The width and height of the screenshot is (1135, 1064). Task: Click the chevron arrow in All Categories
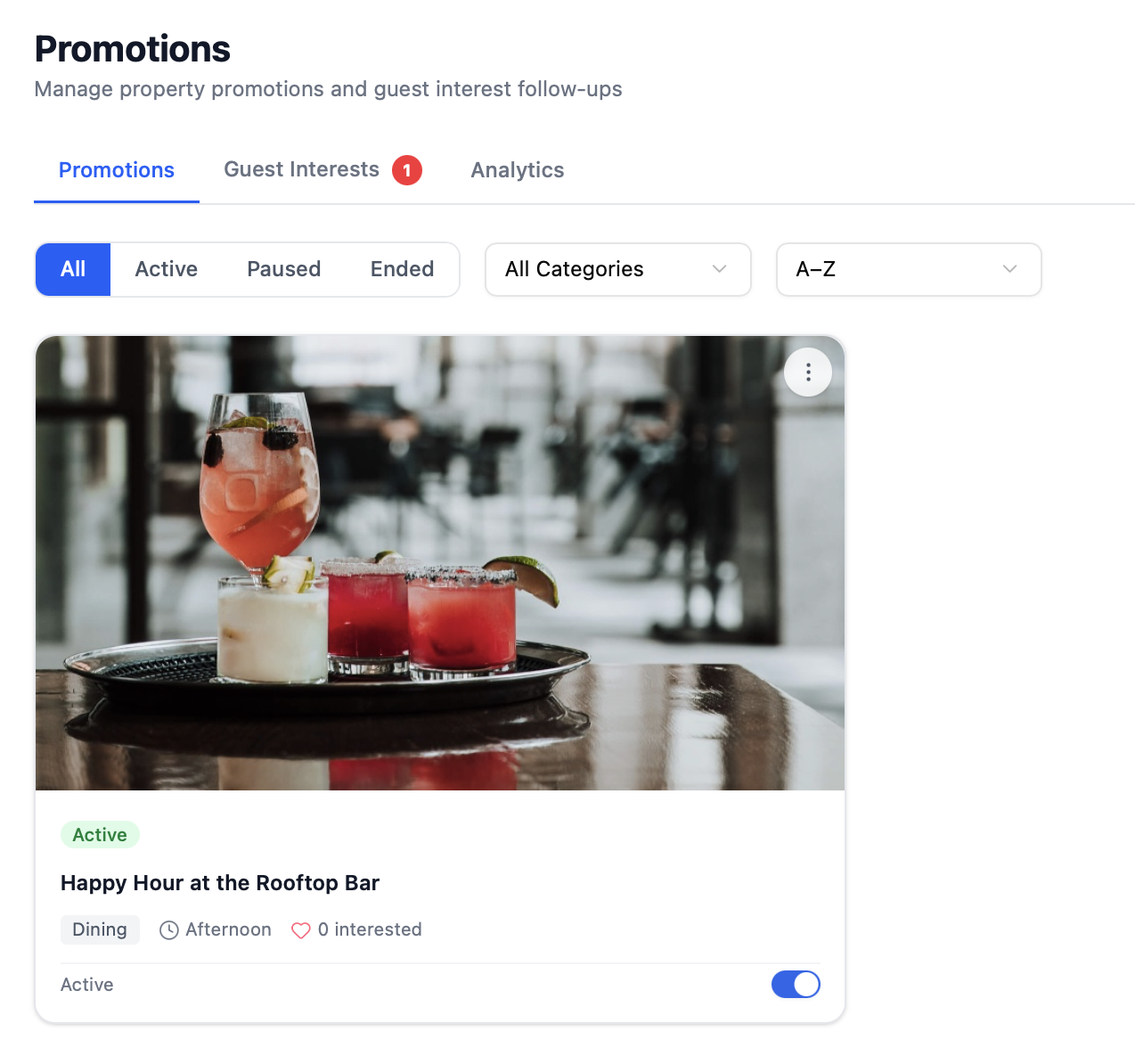(720, 269)
